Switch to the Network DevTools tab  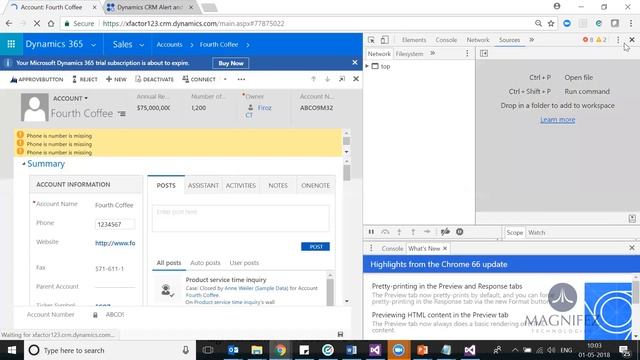[478, 40]
